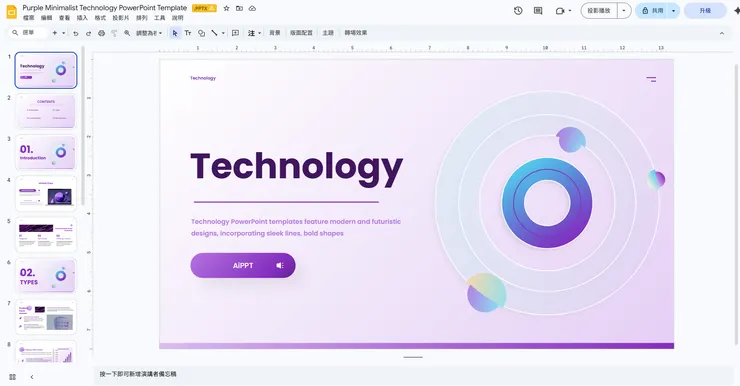Expand the new slide layout dropdown arrow

point(63,33)
